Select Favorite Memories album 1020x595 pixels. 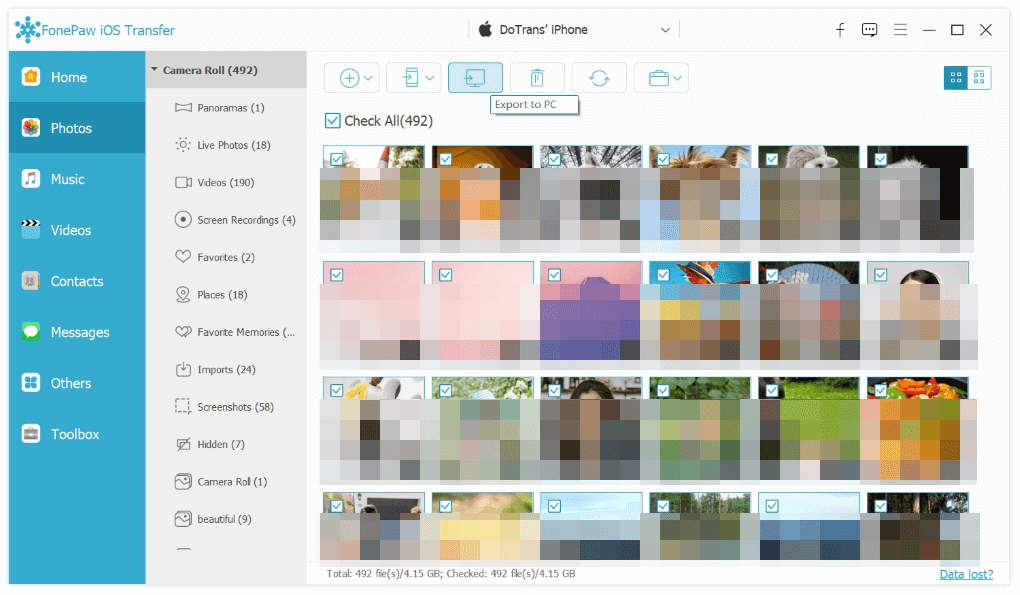pyautogui.click(x=226, y=332)
